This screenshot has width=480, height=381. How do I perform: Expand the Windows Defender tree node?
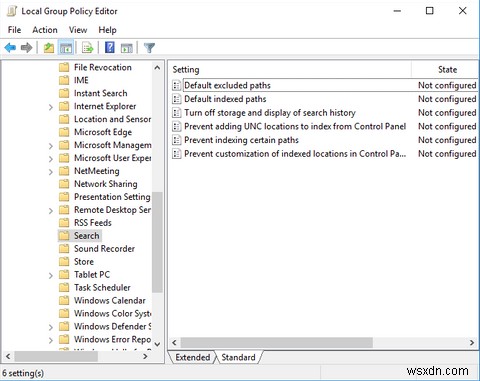coord(51,327)
